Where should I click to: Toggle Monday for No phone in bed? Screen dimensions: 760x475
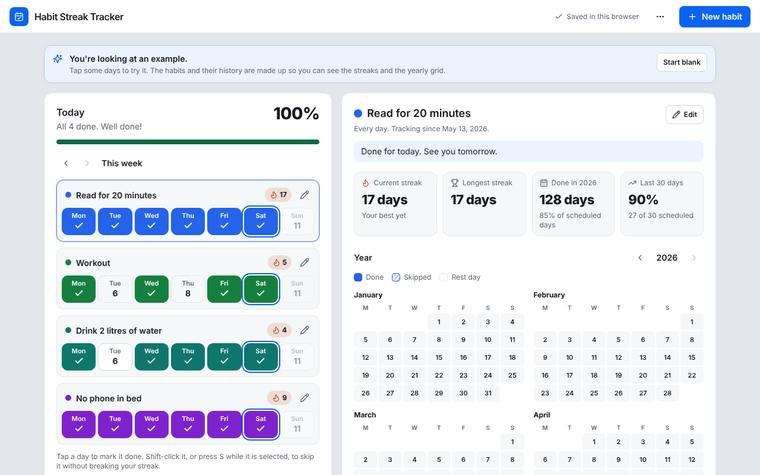79,425
